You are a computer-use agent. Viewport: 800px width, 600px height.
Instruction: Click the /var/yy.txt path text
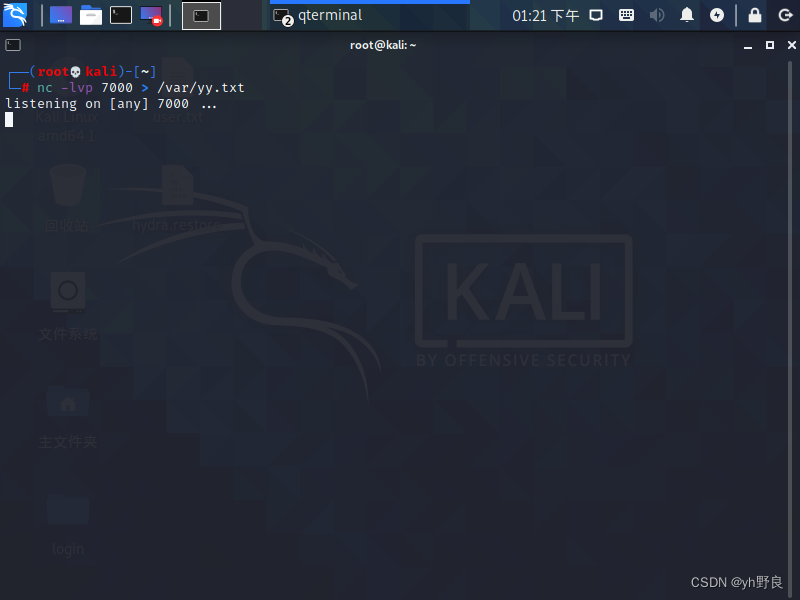tap(201, 88)
